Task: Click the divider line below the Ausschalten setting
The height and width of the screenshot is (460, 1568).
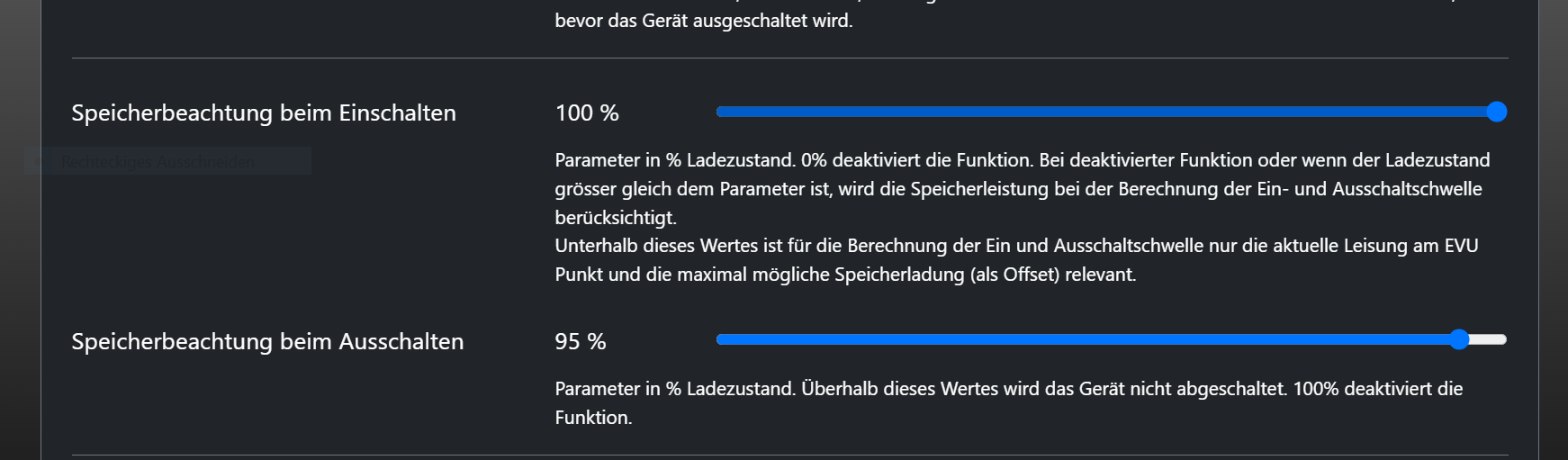Action: click(x=789, y=455)
